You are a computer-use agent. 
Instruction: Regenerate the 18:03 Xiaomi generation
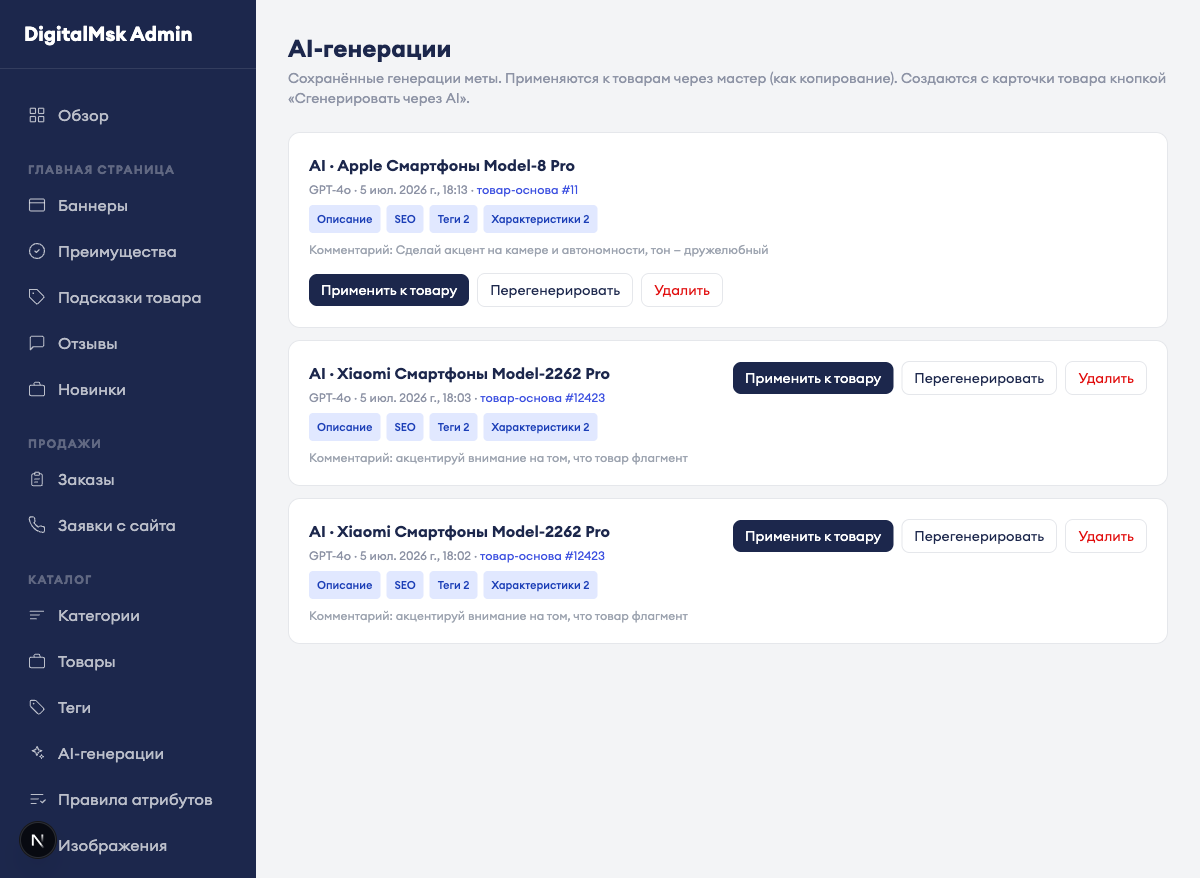pyautogui.click(x=979, y=378)
